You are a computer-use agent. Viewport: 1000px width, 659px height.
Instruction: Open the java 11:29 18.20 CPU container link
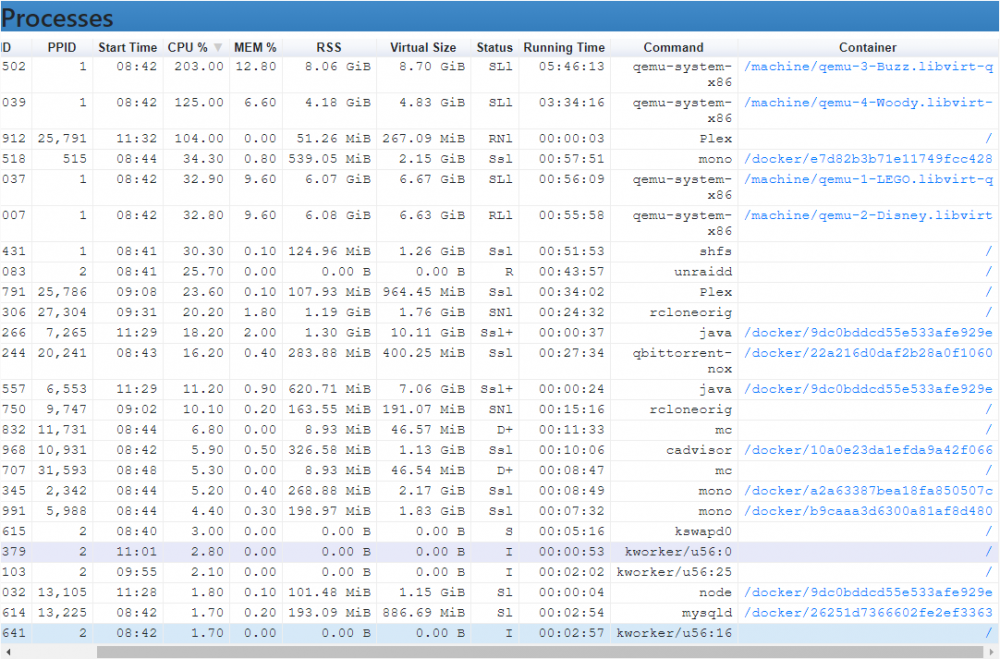pyautogui.click(x=869, y=332)
